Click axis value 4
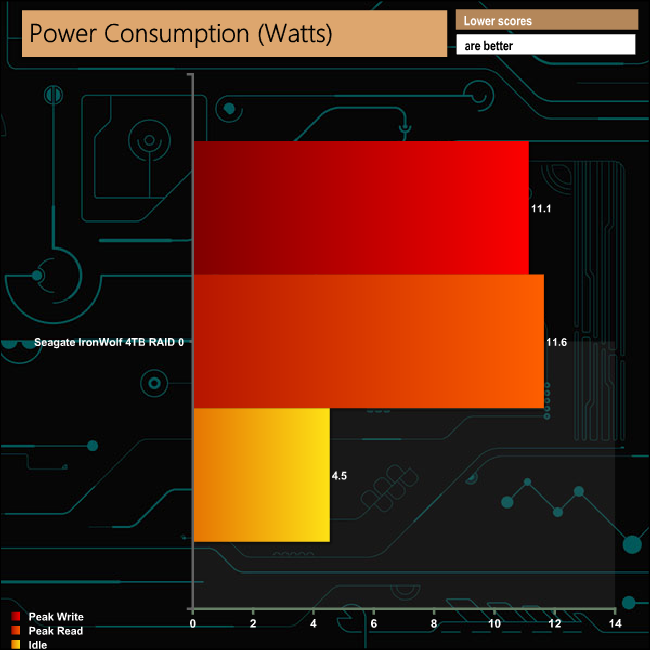The image size is (650, 650). click(x=313, y=623)
